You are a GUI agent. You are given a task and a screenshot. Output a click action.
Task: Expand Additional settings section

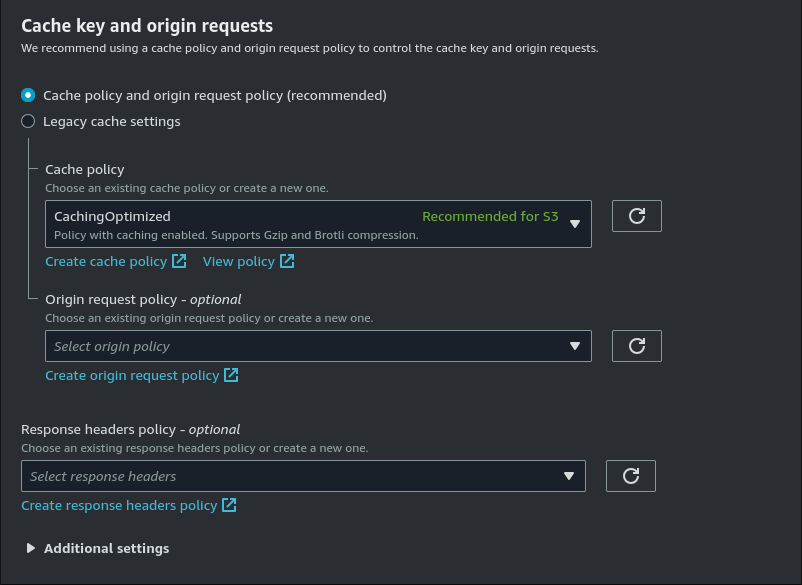coord(106,548)
